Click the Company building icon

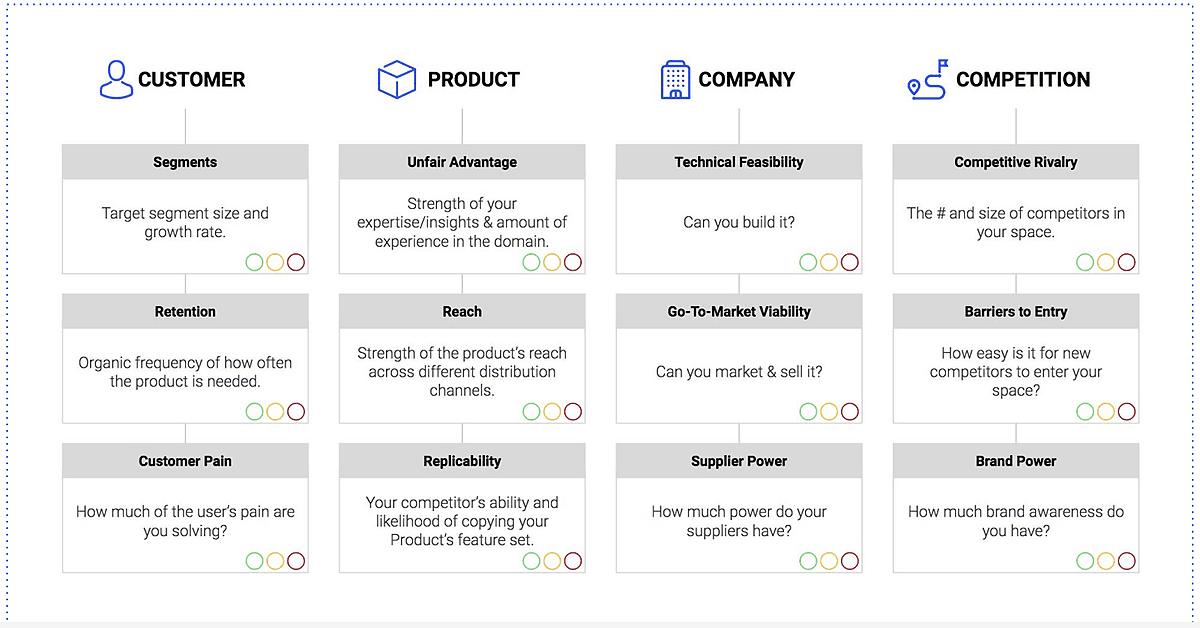tap(675, 79)
